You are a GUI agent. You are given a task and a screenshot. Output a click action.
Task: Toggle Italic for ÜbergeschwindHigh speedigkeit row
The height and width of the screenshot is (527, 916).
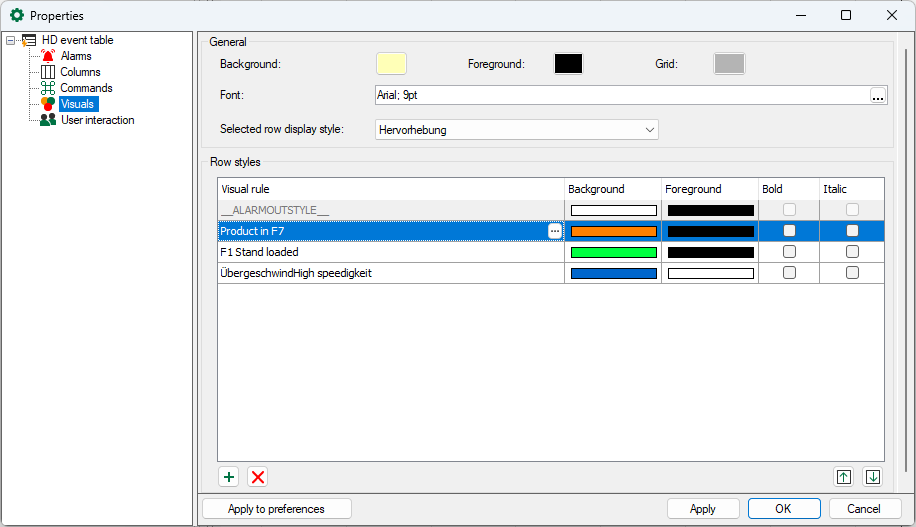(x=852, y=273)
